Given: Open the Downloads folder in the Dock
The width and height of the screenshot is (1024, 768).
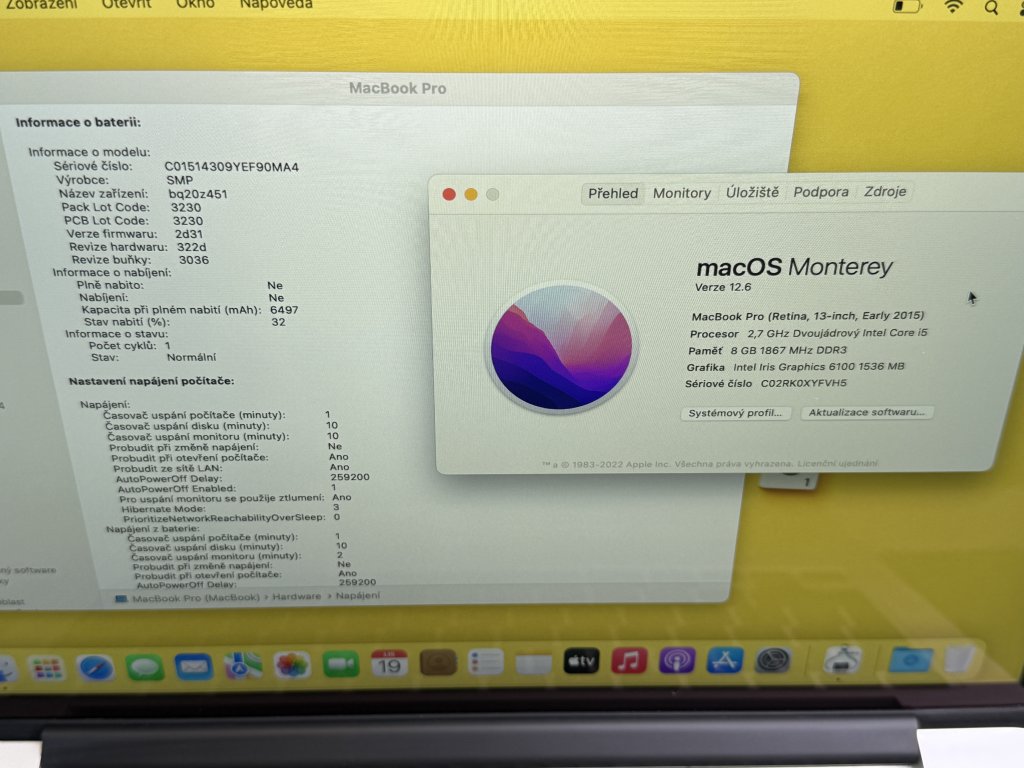Looking at the screenshot, I should (911, 660).
